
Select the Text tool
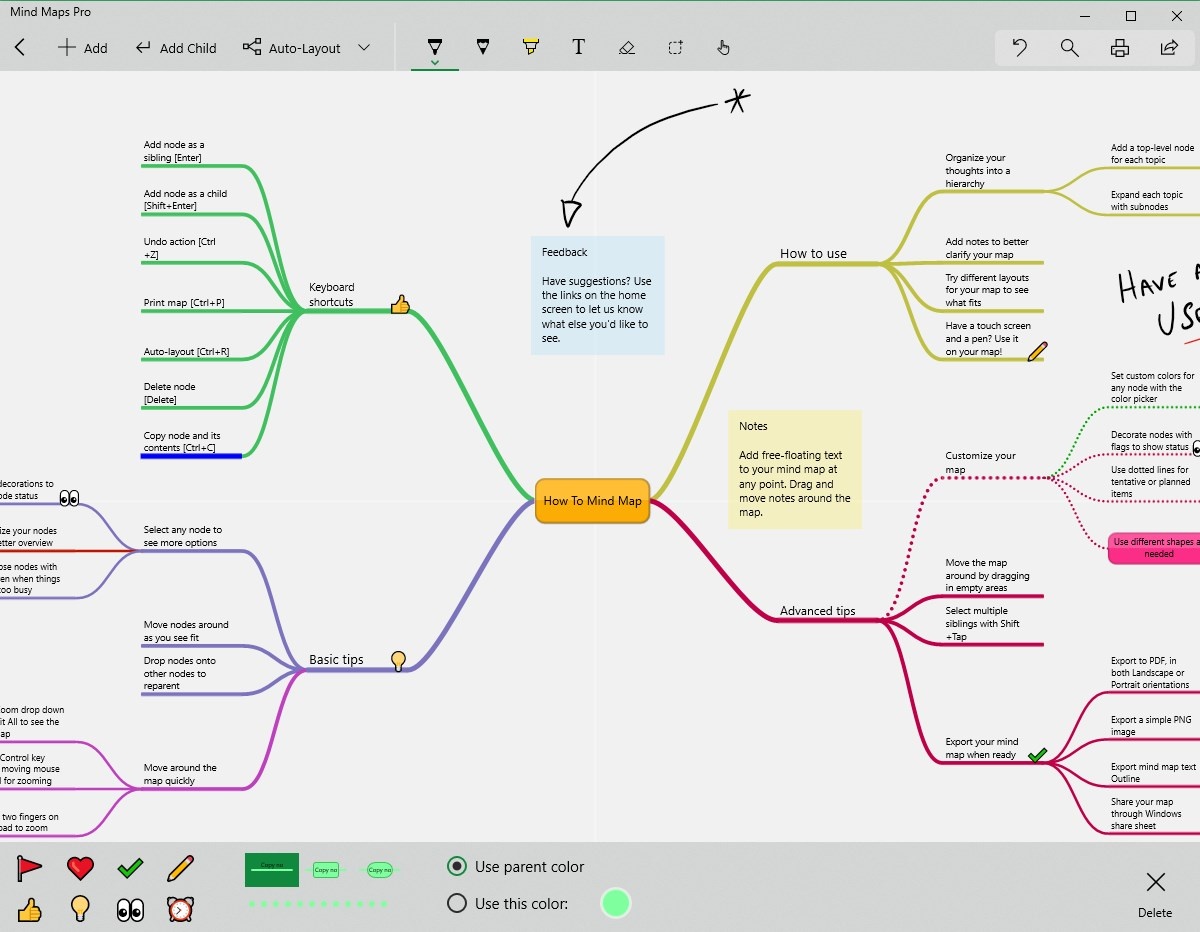tap(578, 47)
